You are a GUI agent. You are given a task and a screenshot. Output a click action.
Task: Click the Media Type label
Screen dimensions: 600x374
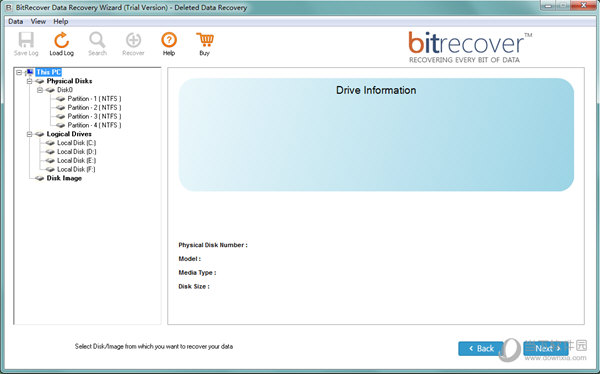coord(197,273)
